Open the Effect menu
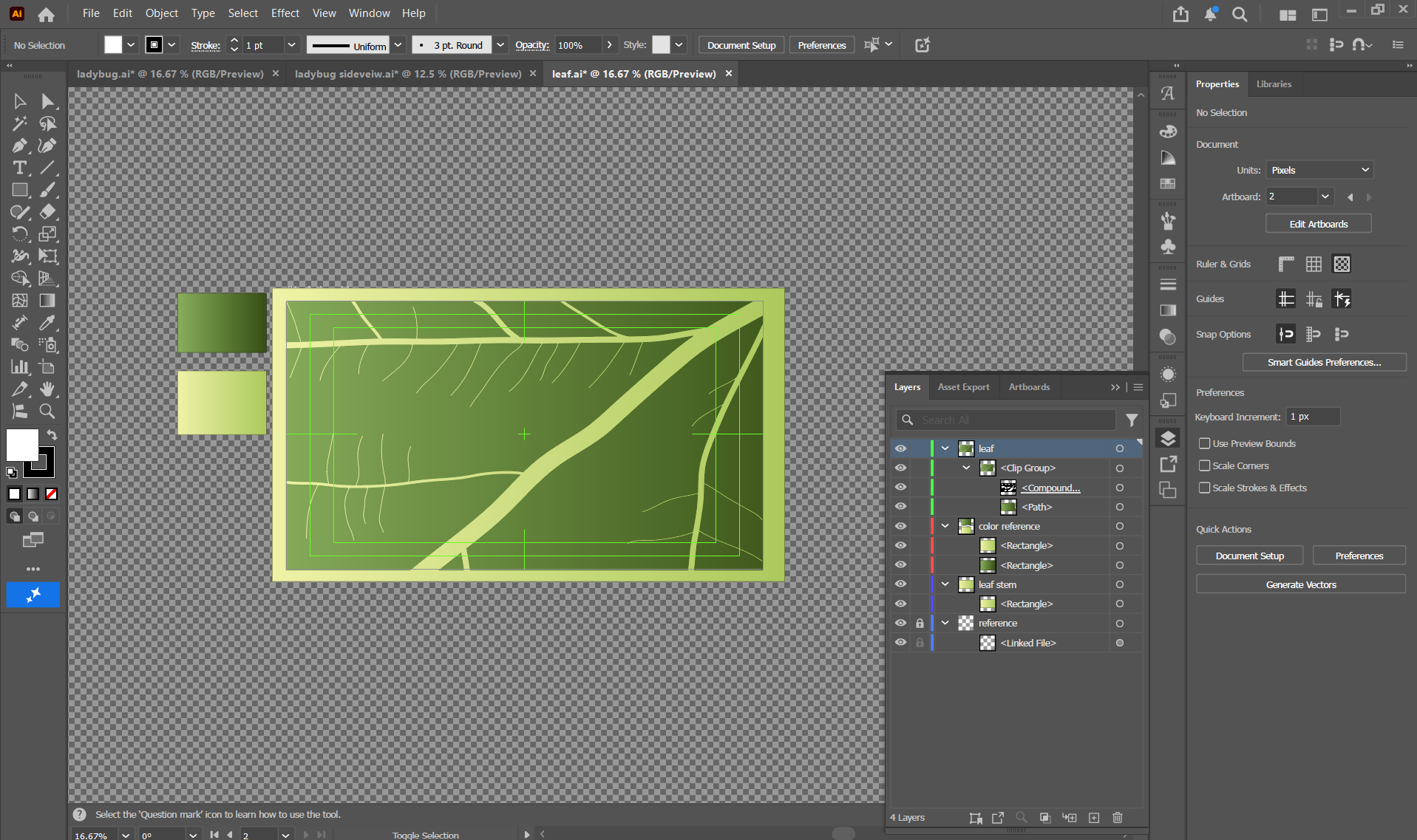 point(285,13)
